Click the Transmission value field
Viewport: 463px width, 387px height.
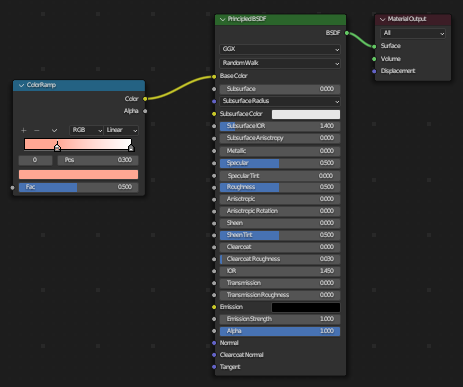[280, 283]
